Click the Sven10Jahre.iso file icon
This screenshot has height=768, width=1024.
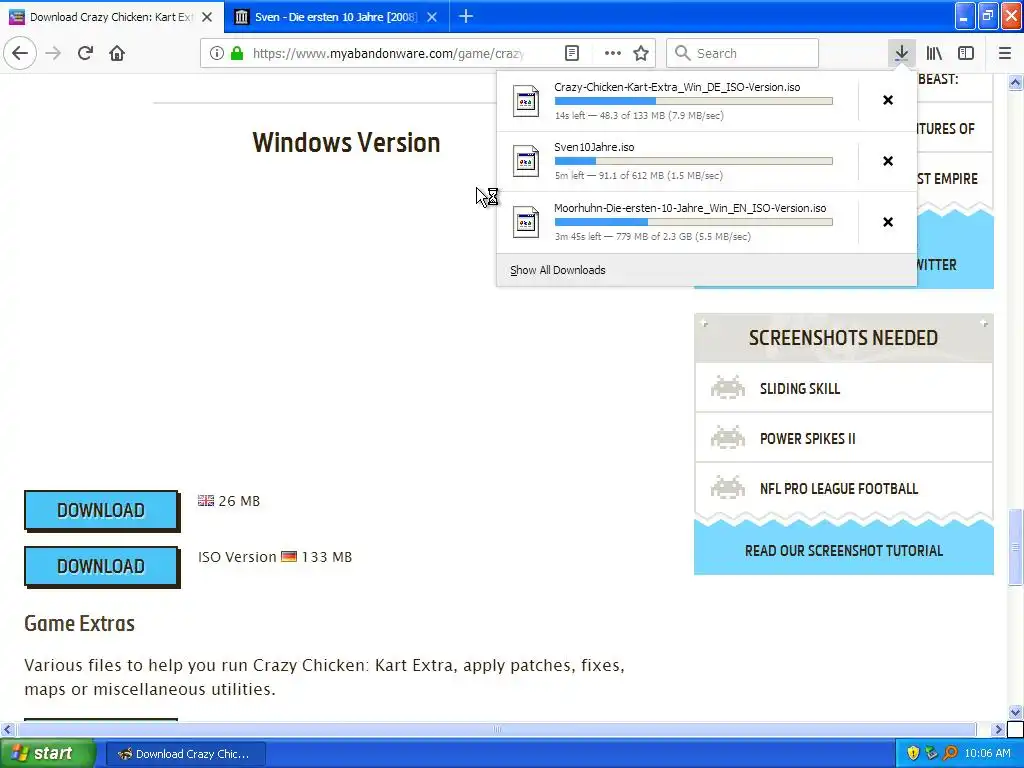click(x=526, y=161)
